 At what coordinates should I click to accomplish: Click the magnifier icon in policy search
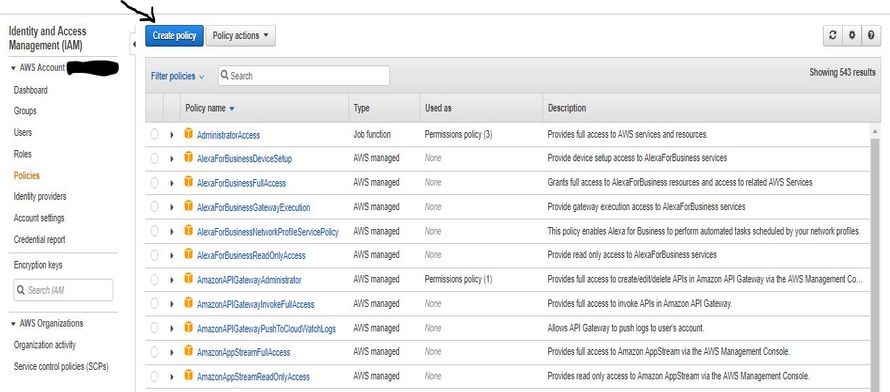pyautogui.click(x=224, y=75)
